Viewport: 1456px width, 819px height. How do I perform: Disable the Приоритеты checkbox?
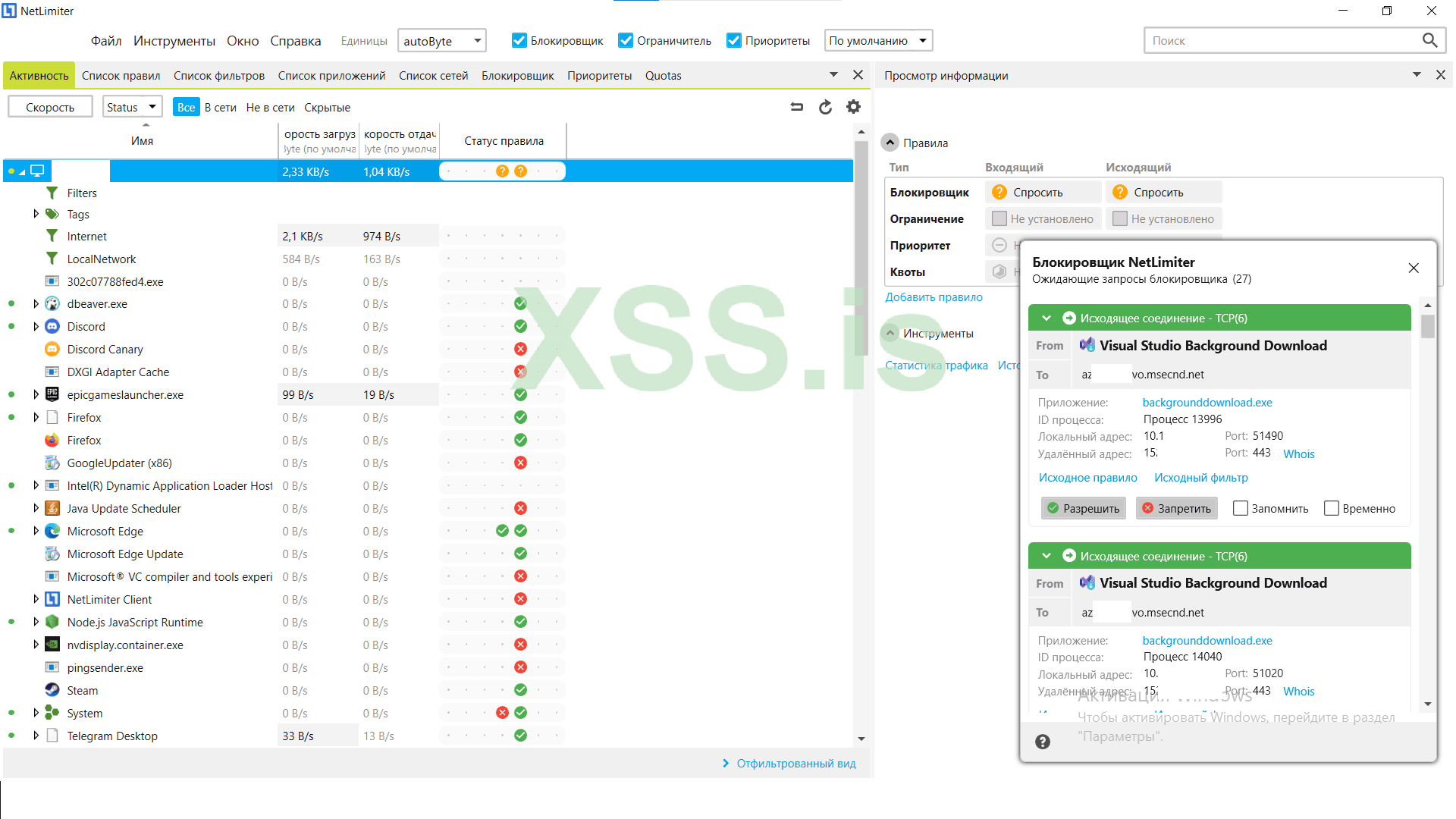pyautogui.click(x=733, y=41)
